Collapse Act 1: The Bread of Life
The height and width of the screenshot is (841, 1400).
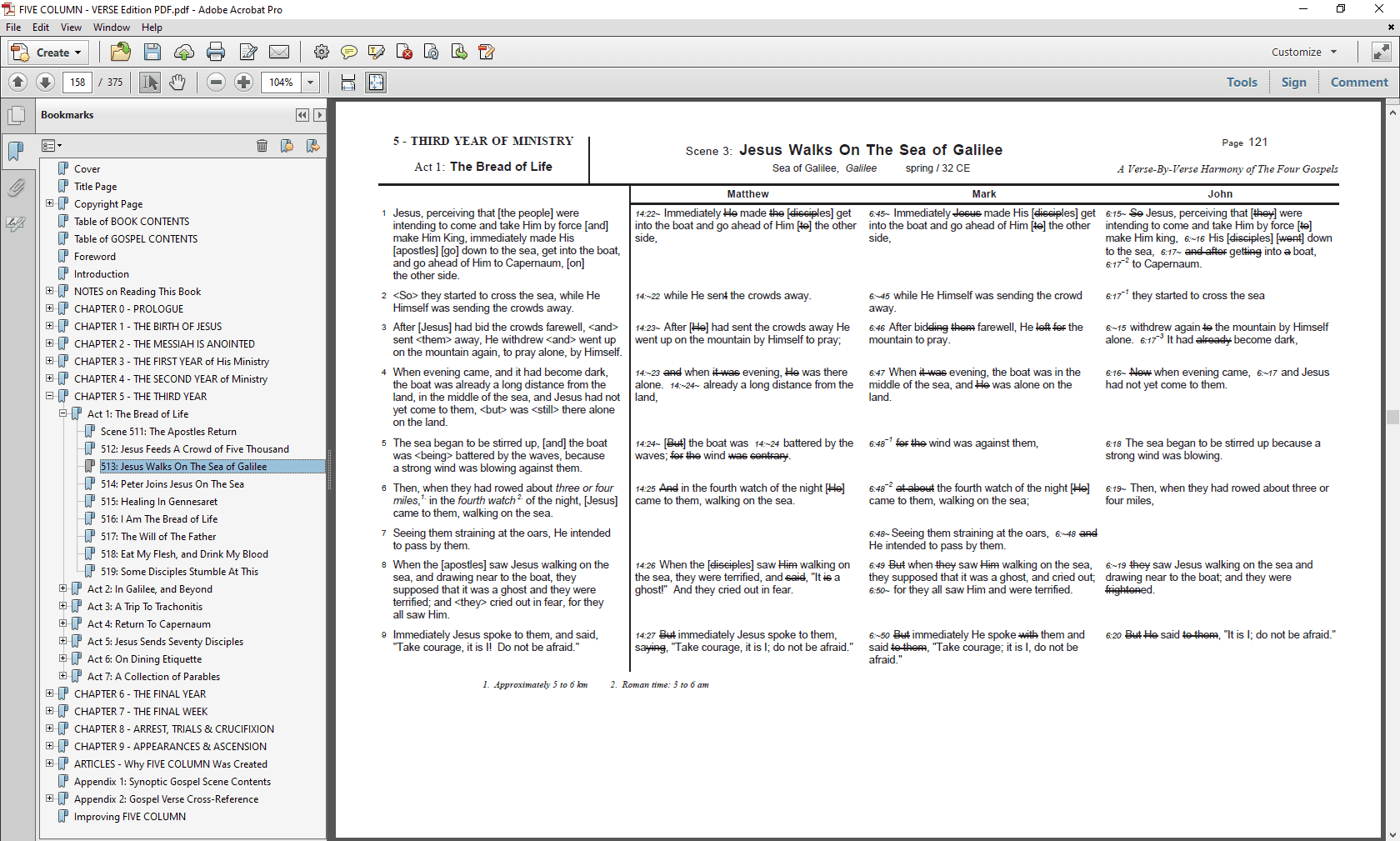click(x=62, y=413)
